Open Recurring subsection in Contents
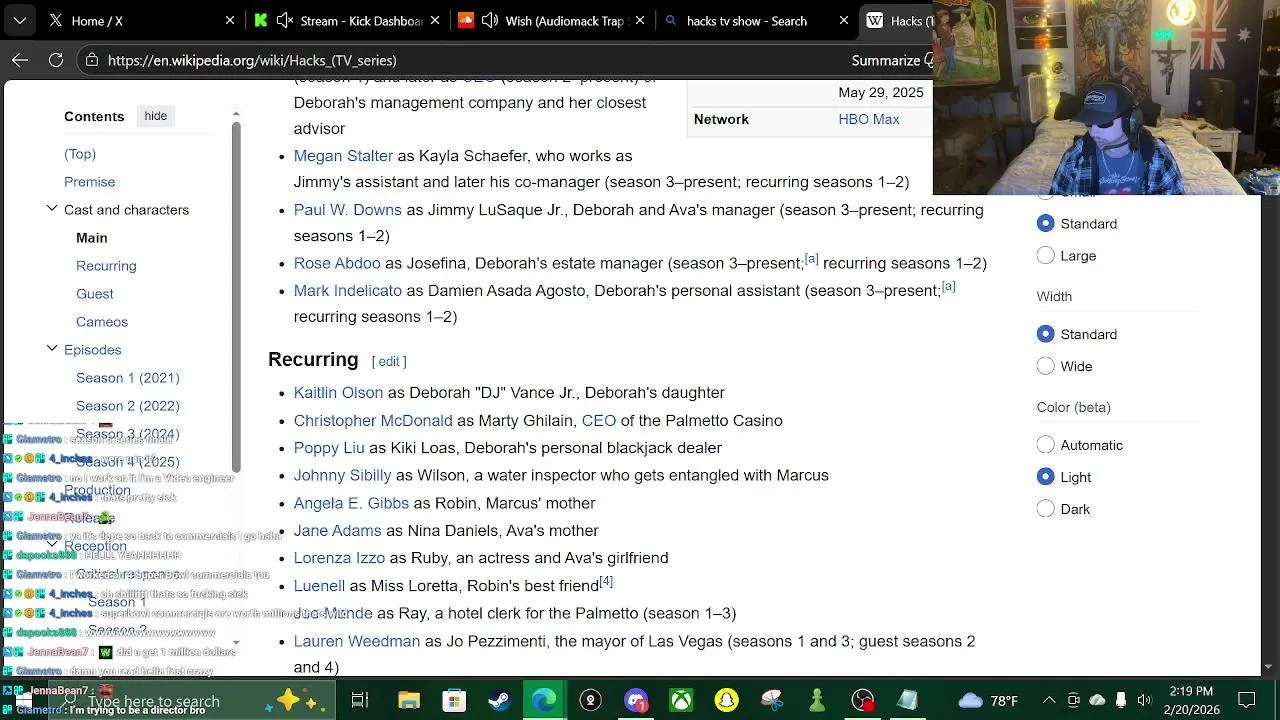 106,266
